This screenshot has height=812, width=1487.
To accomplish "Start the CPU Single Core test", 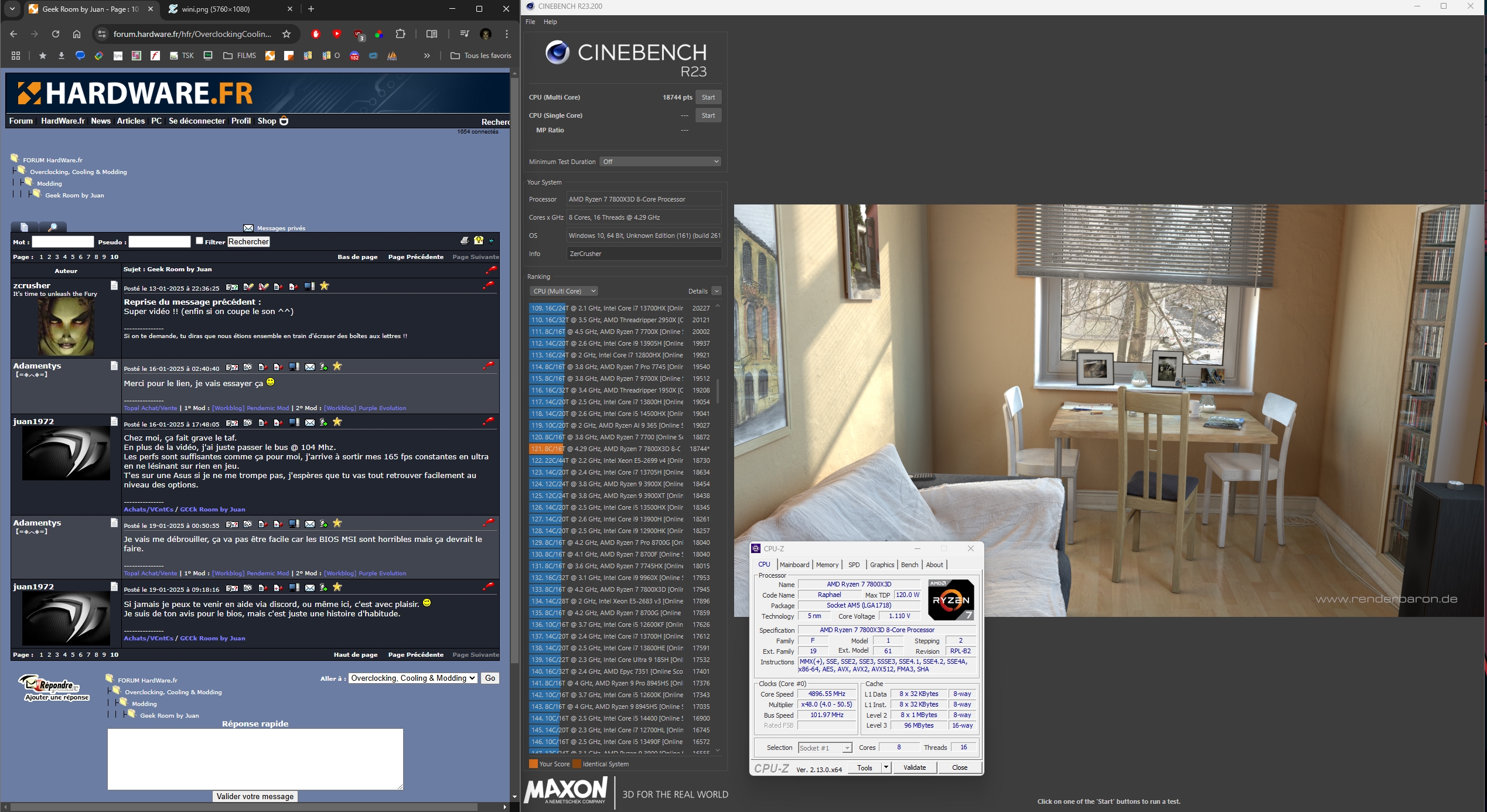I will tap(708, 115).
